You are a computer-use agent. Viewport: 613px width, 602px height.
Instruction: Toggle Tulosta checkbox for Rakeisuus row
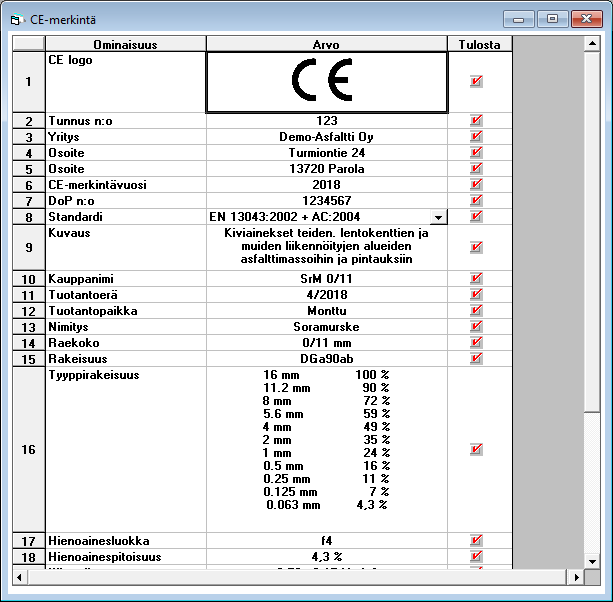click(x=476, y=359)
